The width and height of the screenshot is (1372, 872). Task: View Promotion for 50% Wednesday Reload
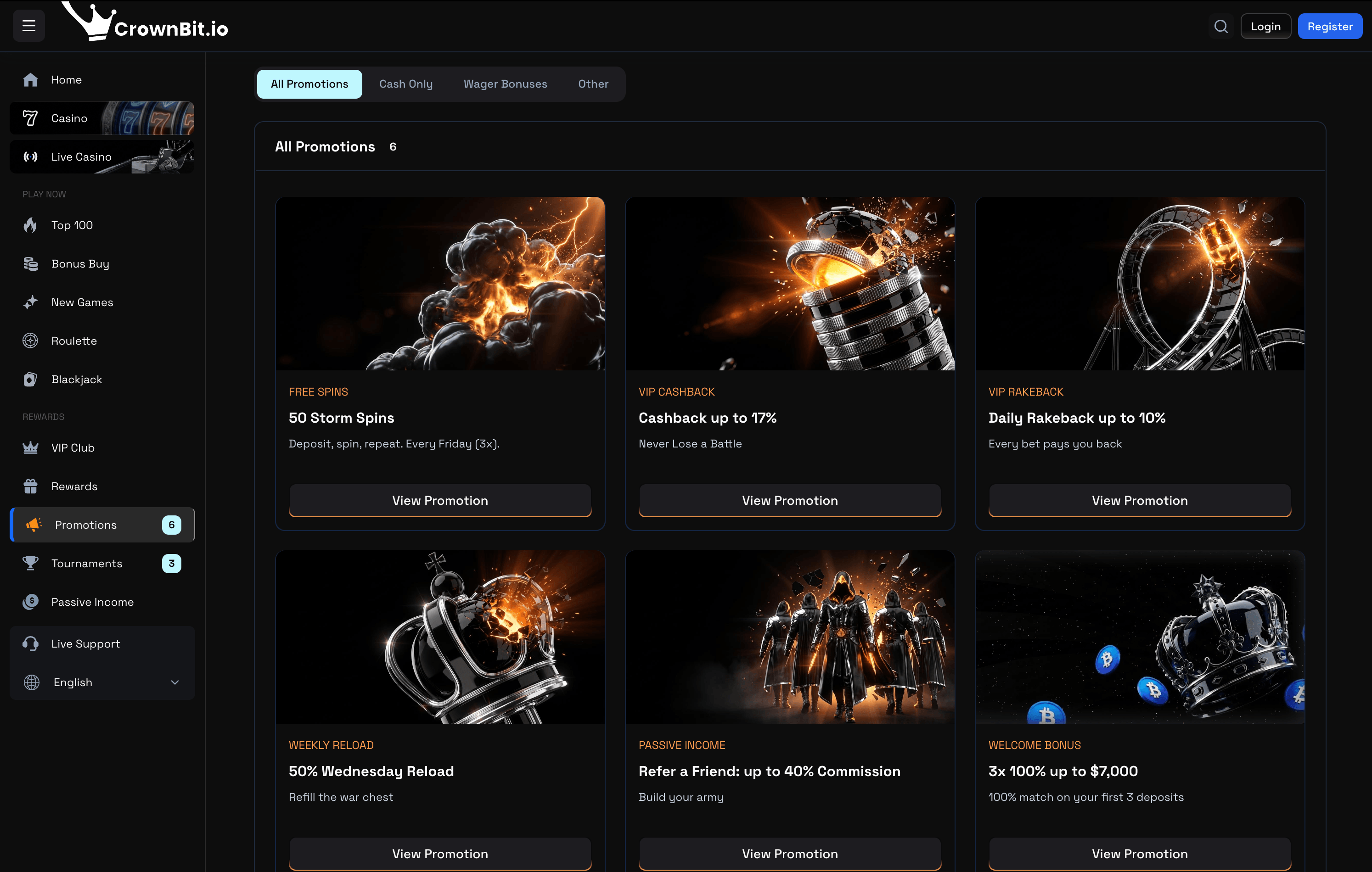[x=440, y=853]
